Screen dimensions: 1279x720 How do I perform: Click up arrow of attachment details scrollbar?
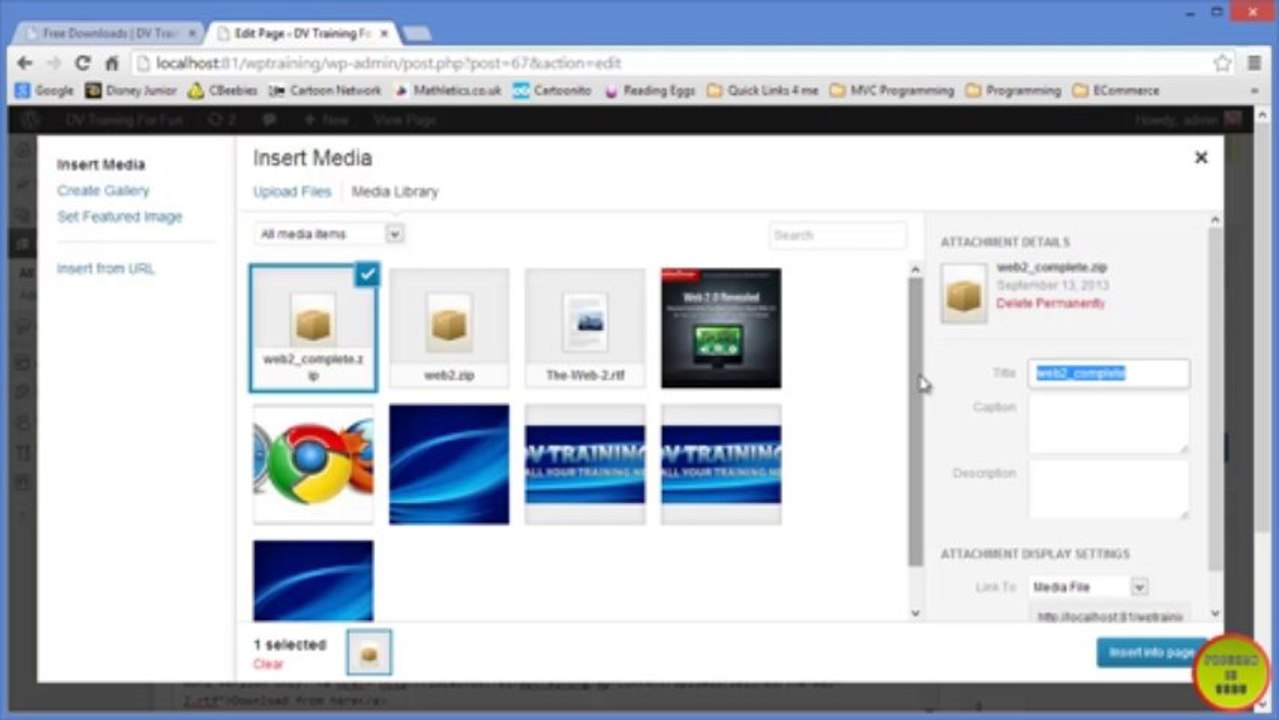[1215, 219]
